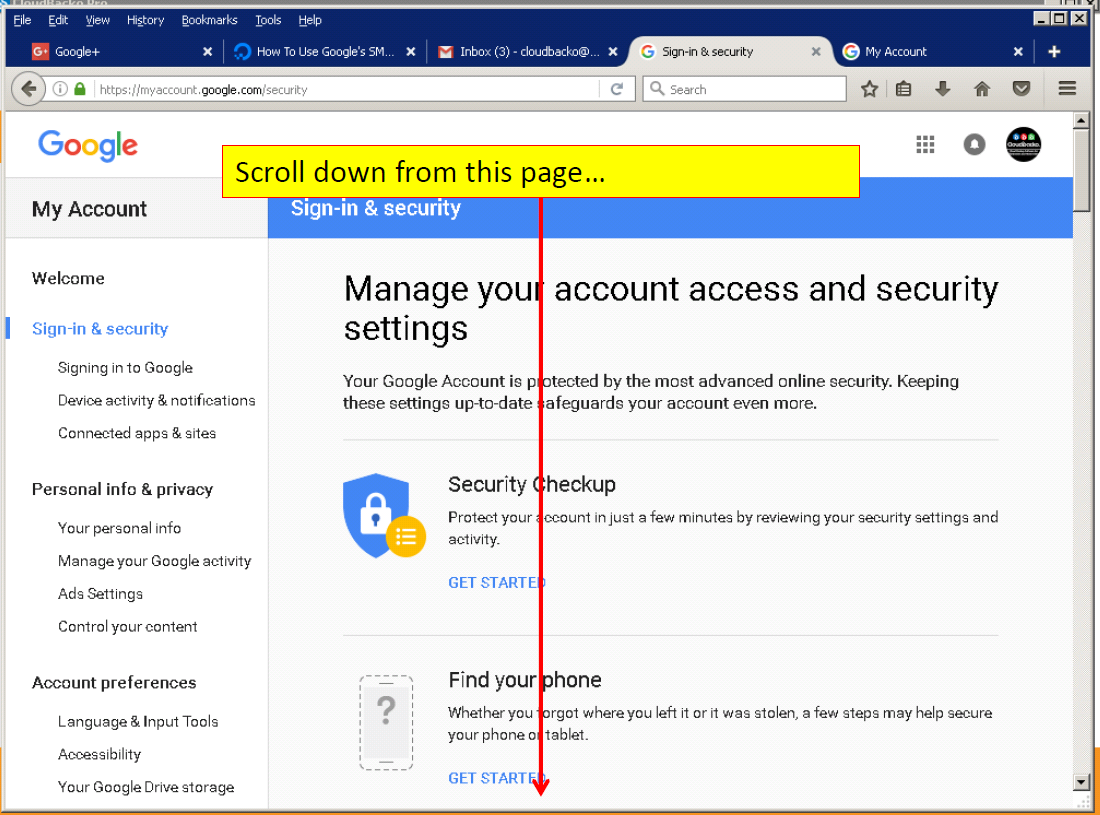The height and width of the screenshot is (815, 1100).
Task: Click the Security Checkup shield icon
Action: point(384,516)
